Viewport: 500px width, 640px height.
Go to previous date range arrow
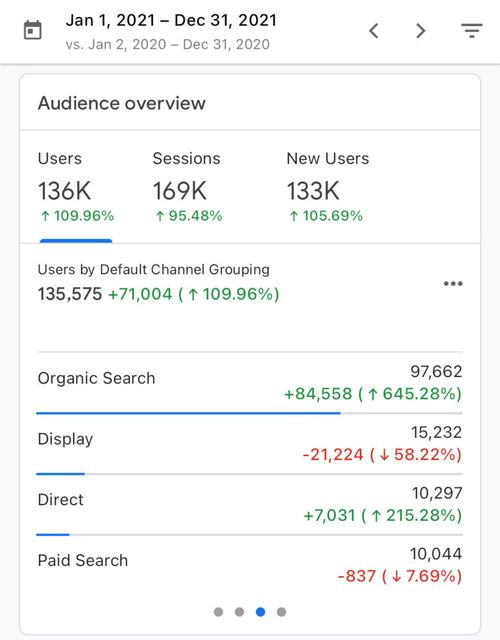coord(373,31)
